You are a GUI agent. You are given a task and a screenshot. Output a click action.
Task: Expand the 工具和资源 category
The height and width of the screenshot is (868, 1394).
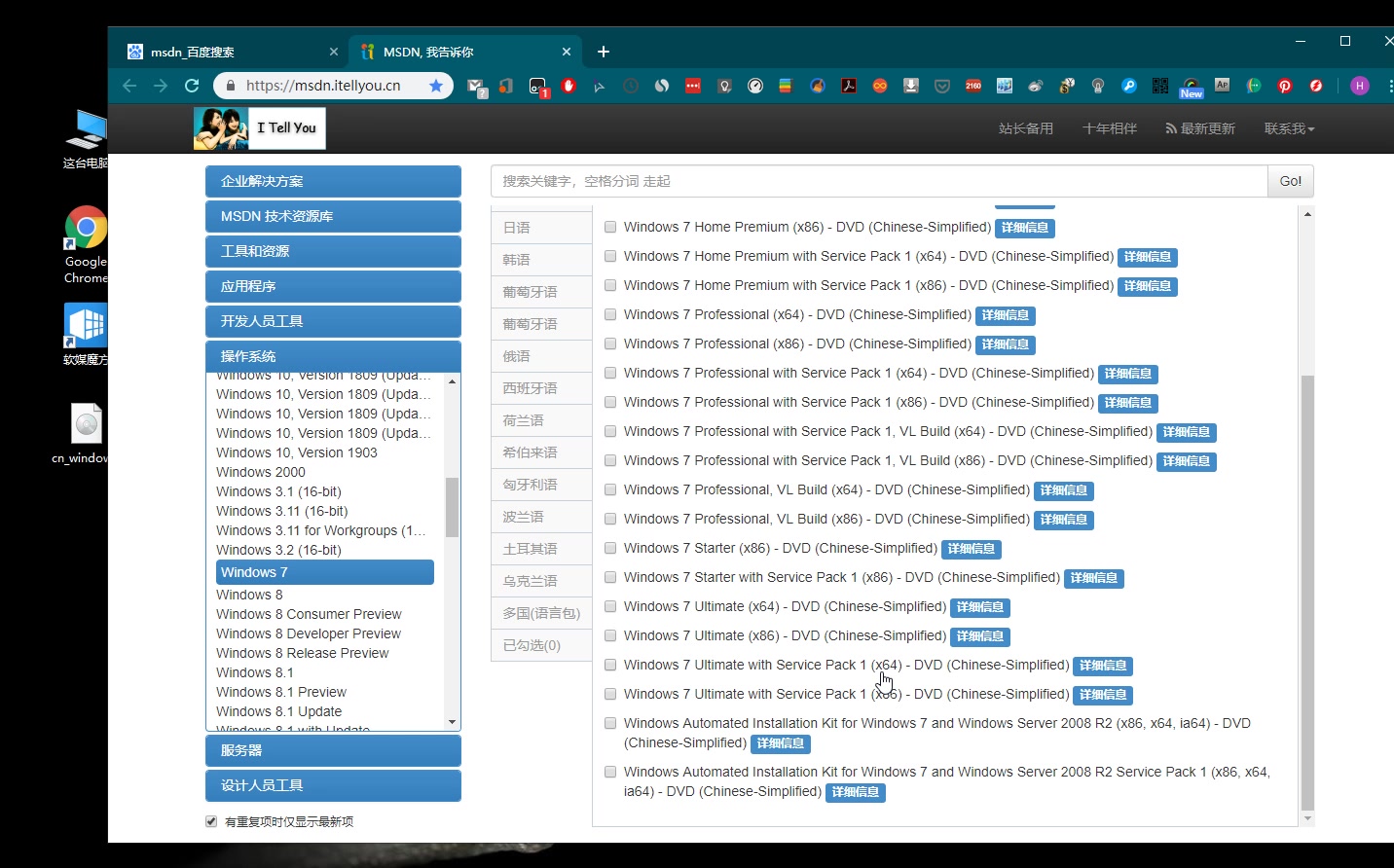coord(333,251)
